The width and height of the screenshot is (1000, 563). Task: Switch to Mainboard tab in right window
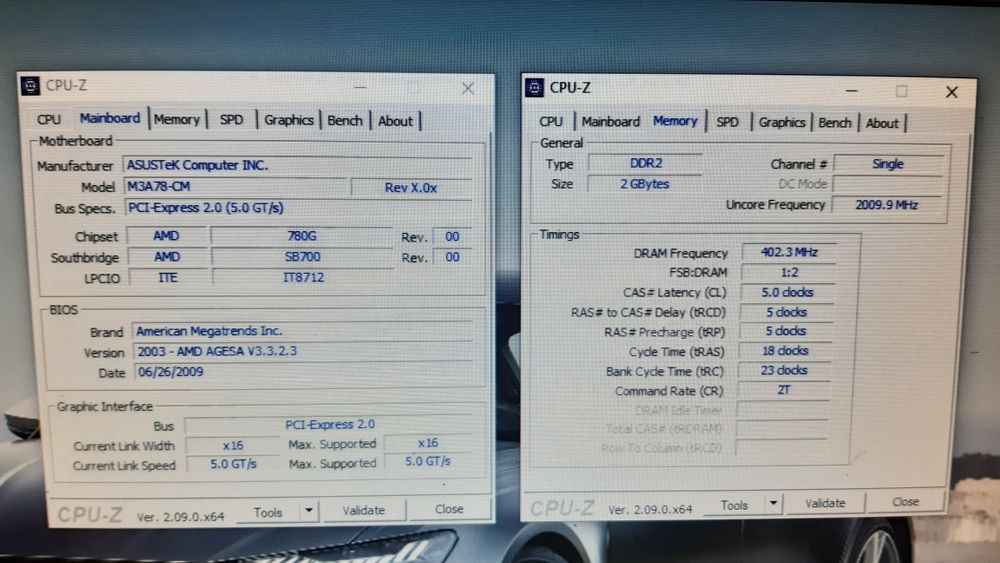610,121
